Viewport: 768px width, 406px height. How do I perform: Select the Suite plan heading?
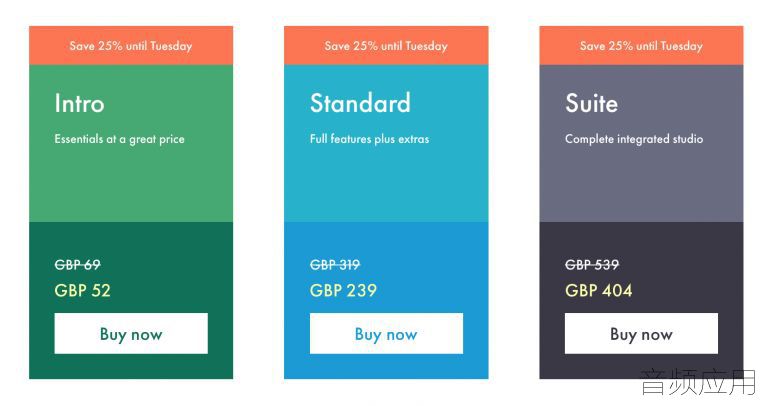[x=591, y=103]
